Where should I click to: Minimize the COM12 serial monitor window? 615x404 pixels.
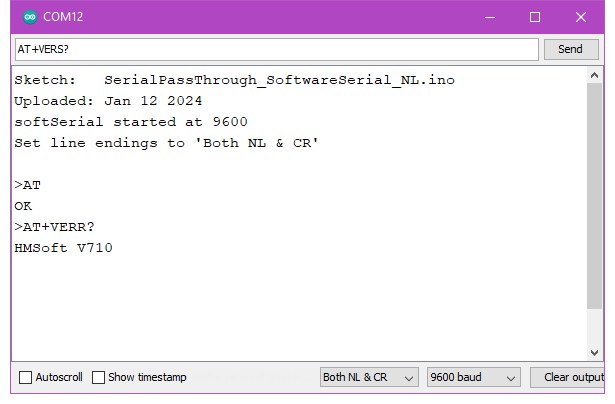pyautogui.click(x=490, y=17)
